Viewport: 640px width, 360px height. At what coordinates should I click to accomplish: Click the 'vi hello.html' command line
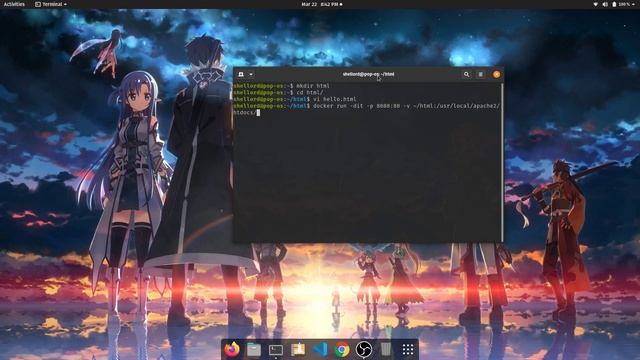click(295, 99)
